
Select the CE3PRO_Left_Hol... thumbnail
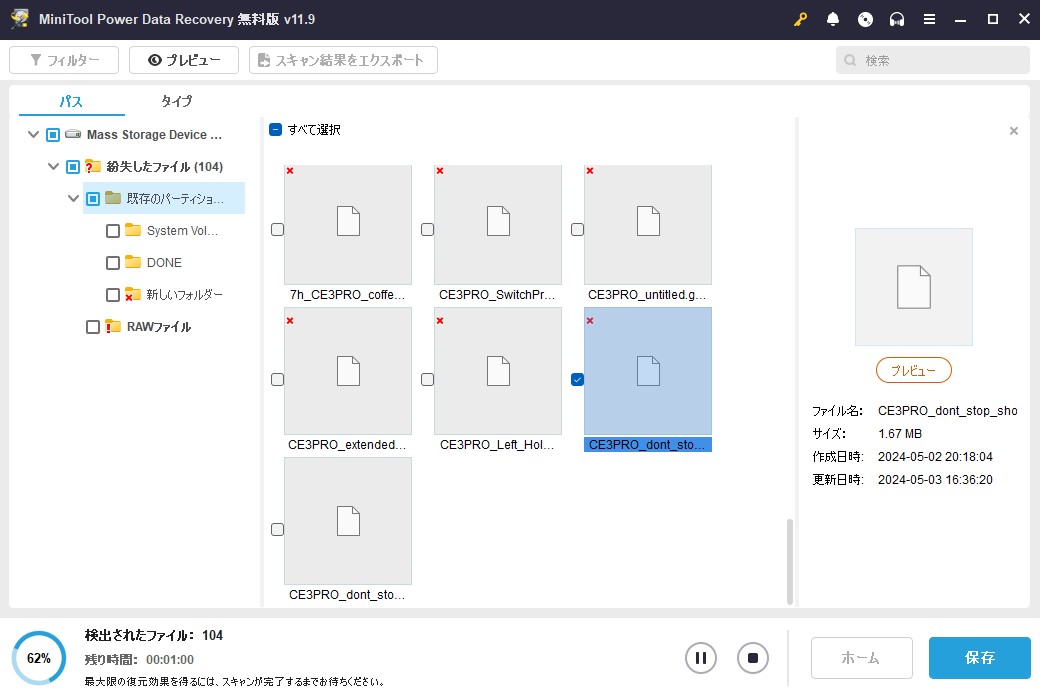(x=497, y=371)
